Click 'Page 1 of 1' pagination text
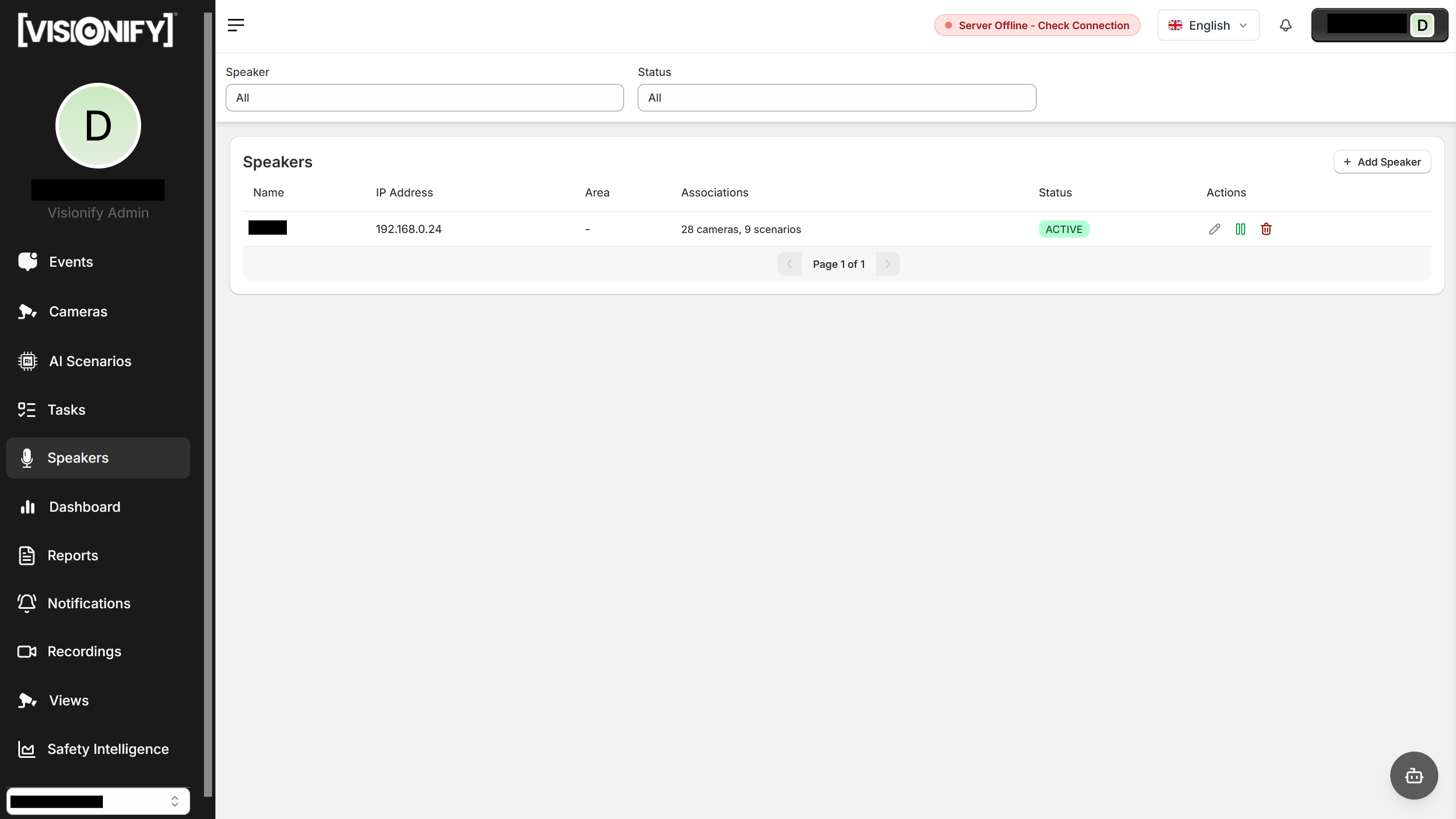 (x=838, y=264)
